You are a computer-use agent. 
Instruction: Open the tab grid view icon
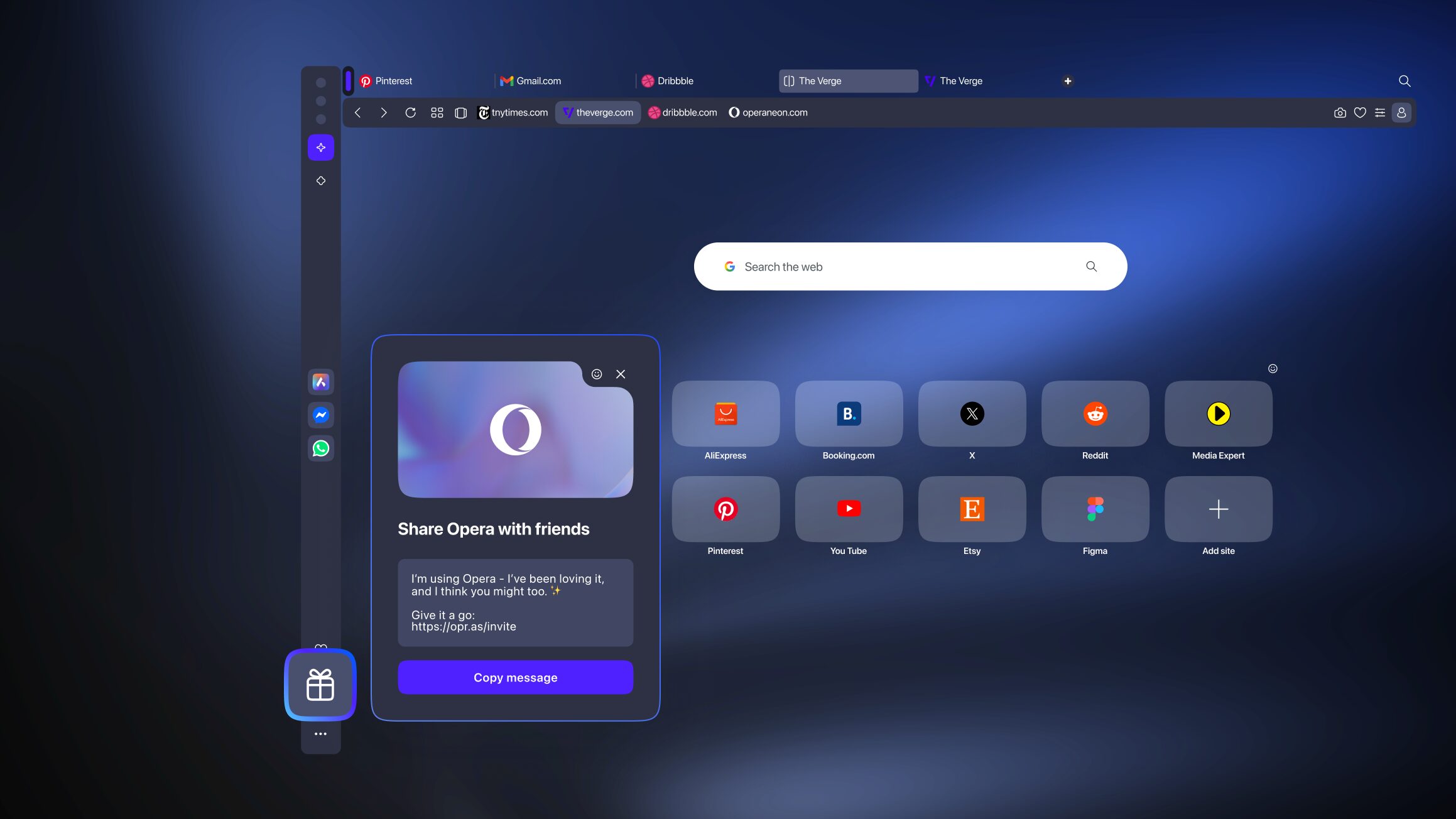[x=437, y=113]
